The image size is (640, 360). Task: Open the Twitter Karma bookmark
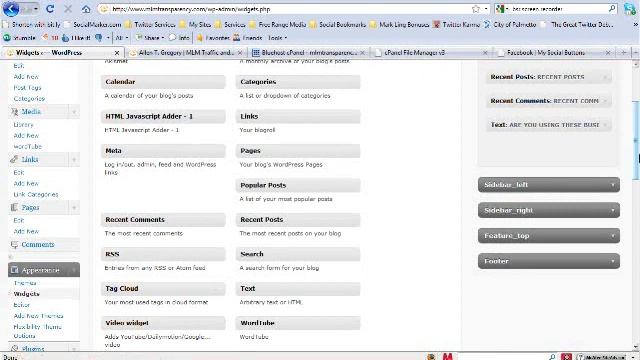tap(457, 24)
